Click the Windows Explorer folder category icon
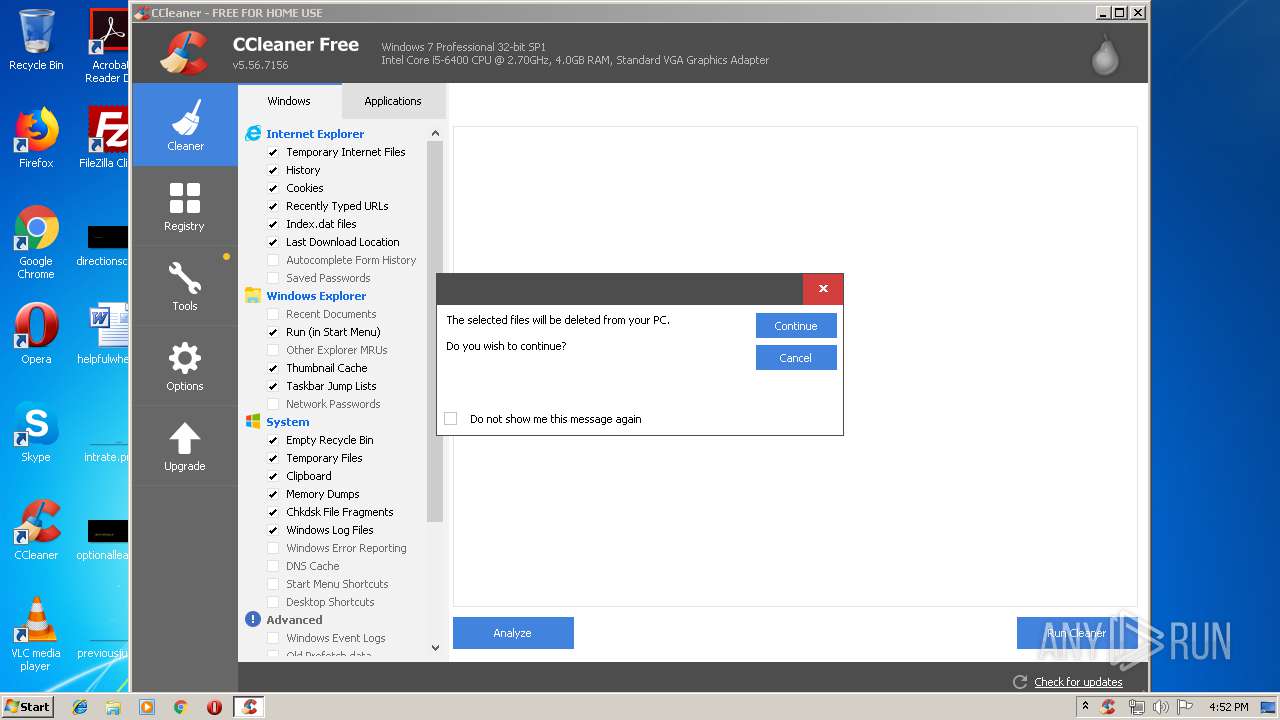This screenshot has height=720, width=1280. pos(253,295)
